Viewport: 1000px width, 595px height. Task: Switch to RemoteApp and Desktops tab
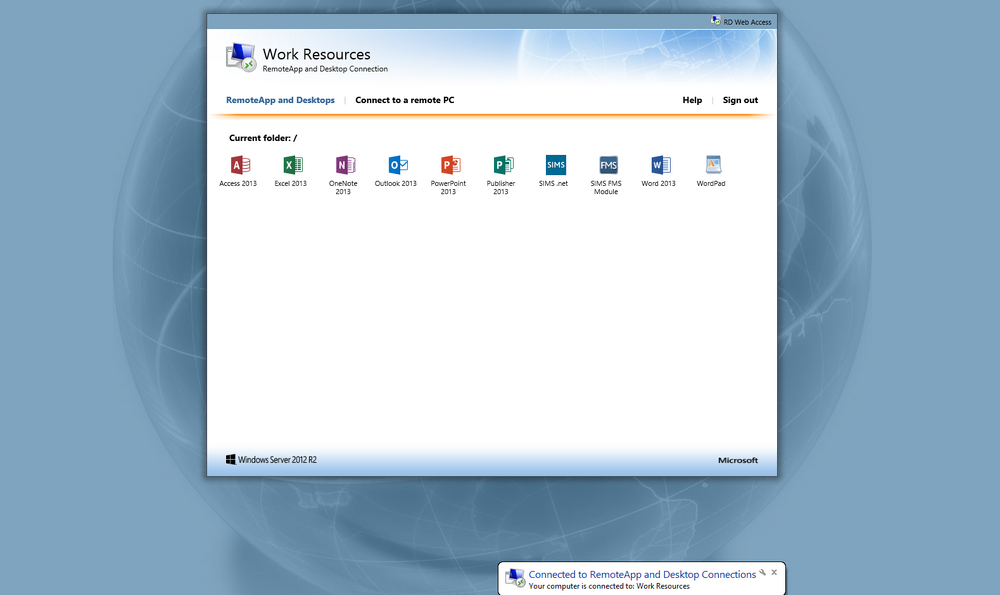click(x=280, y=100)
